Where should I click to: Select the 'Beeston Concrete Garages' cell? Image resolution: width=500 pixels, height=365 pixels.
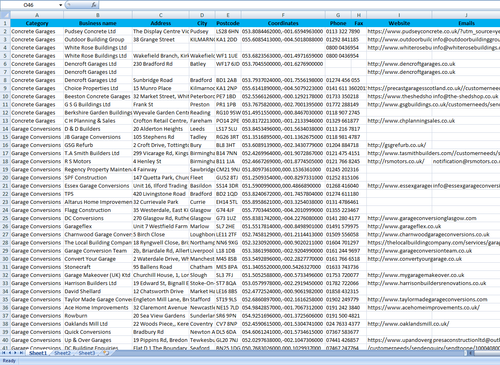(x=98, y=96)
